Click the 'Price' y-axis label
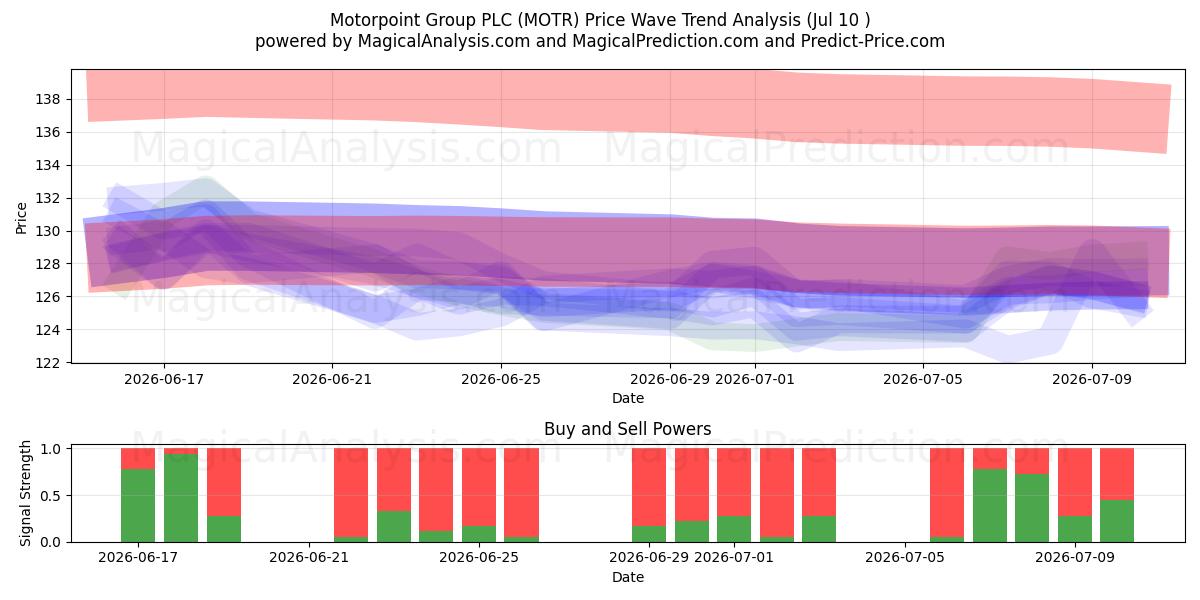This screenshot has height=600, width=1200. pyautogui.click(x=22, y=216)
